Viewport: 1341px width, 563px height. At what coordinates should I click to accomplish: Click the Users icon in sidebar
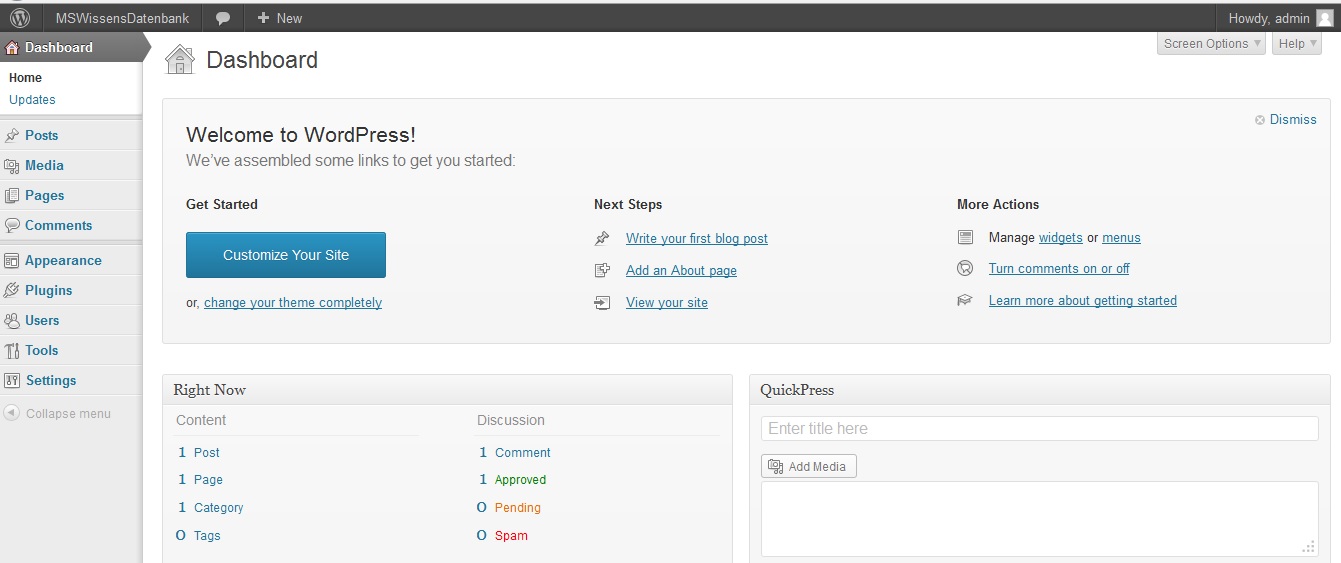pyautogui.click(x=12, y=320)
